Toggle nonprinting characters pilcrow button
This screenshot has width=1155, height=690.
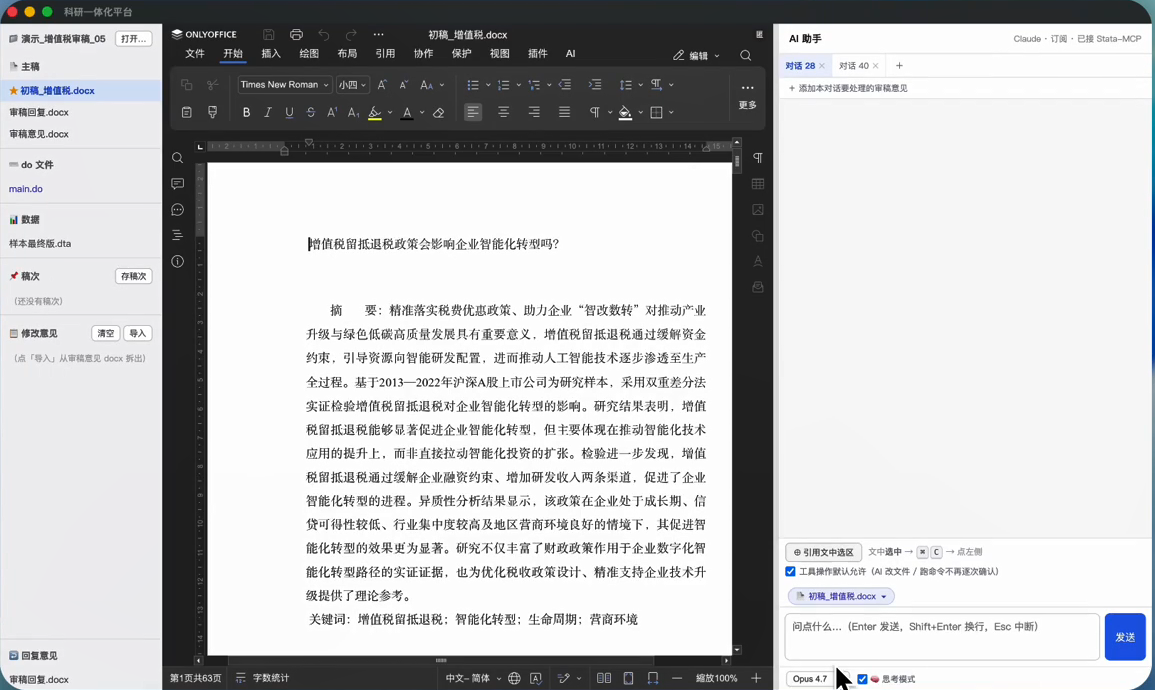coord(594,113)
